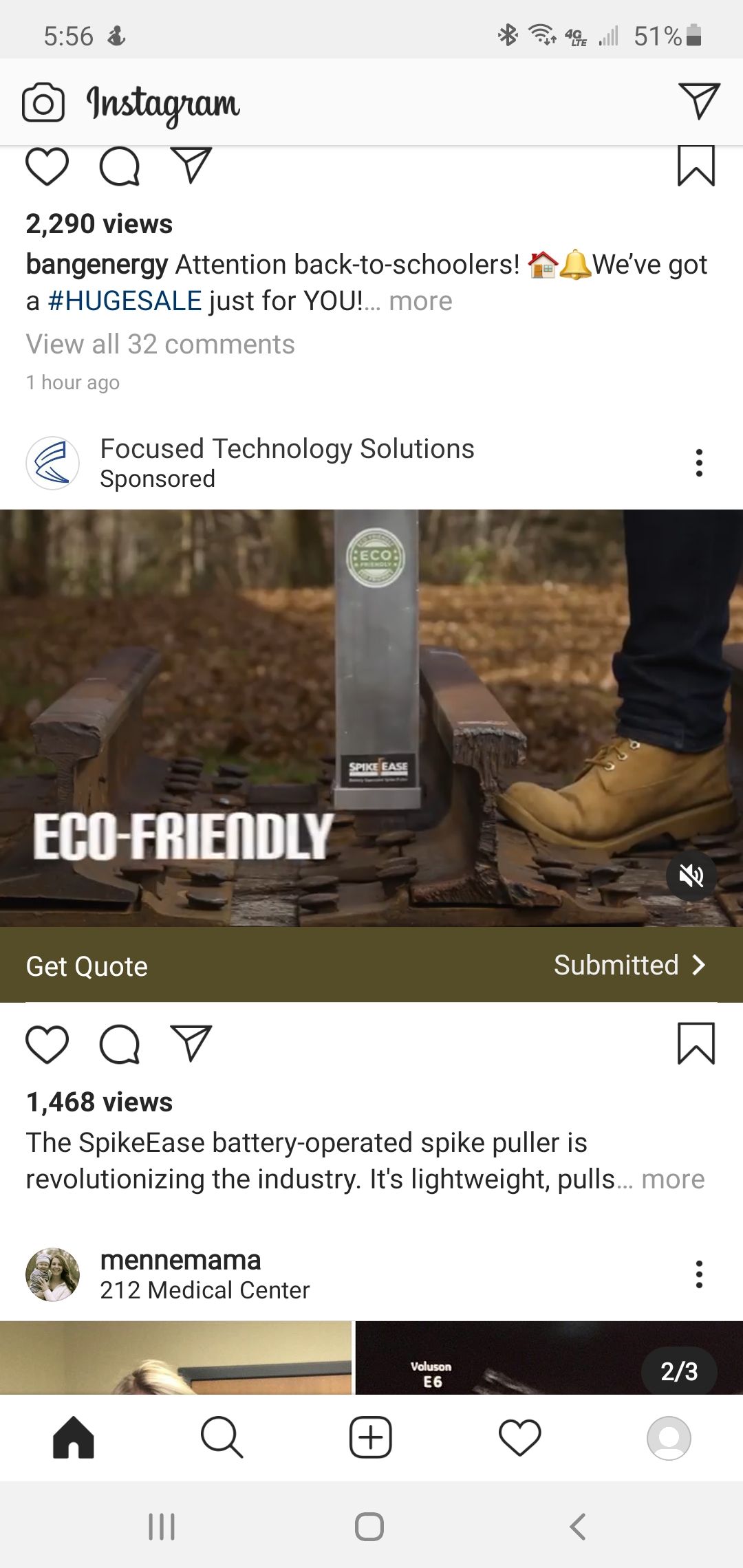The image size is (743, 1568).
Task: Save the SpikeEase sponsored post bookmark
Action: [x=696, y=1044]
